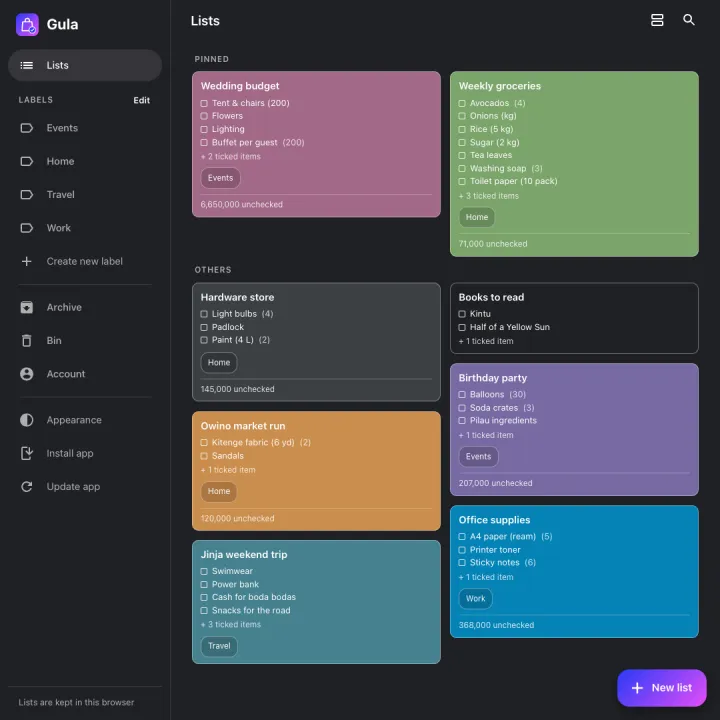720x720 pixels.
Task: Switch to the stacked list view
Action: [657, 20]
